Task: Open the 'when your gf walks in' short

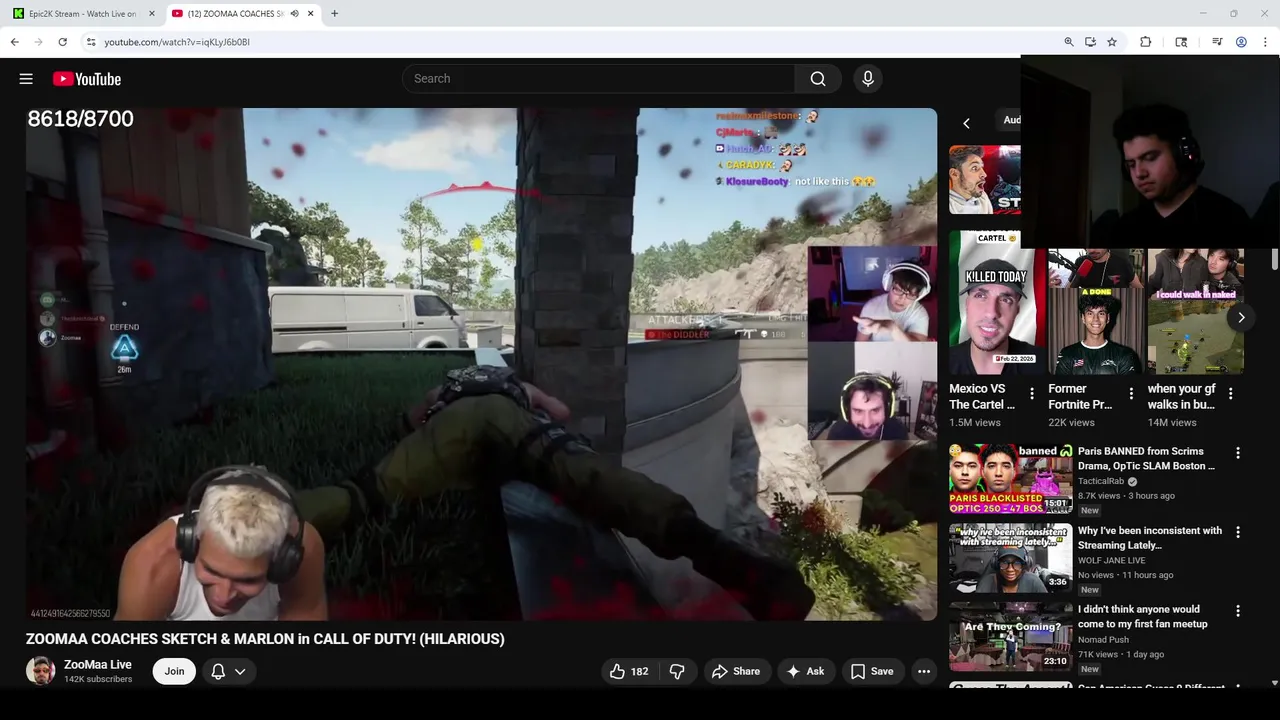Action: 1195,312
